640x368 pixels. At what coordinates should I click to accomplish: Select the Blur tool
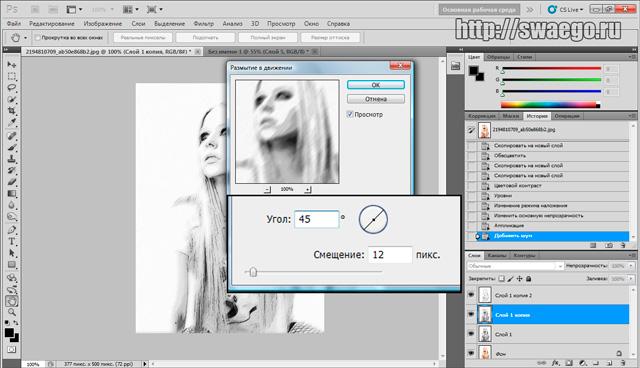point(11,205)
